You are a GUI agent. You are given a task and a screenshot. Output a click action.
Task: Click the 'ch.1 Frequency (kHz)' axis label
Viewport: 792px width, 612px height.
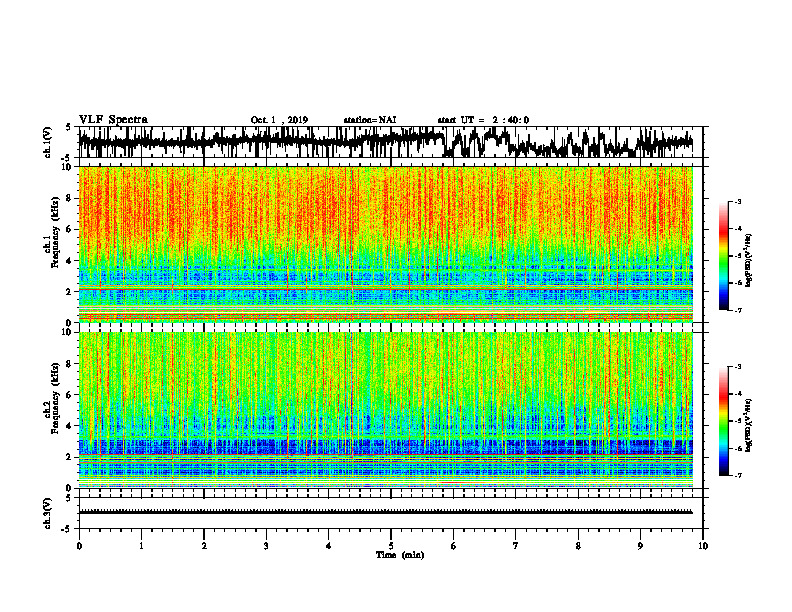52,232
